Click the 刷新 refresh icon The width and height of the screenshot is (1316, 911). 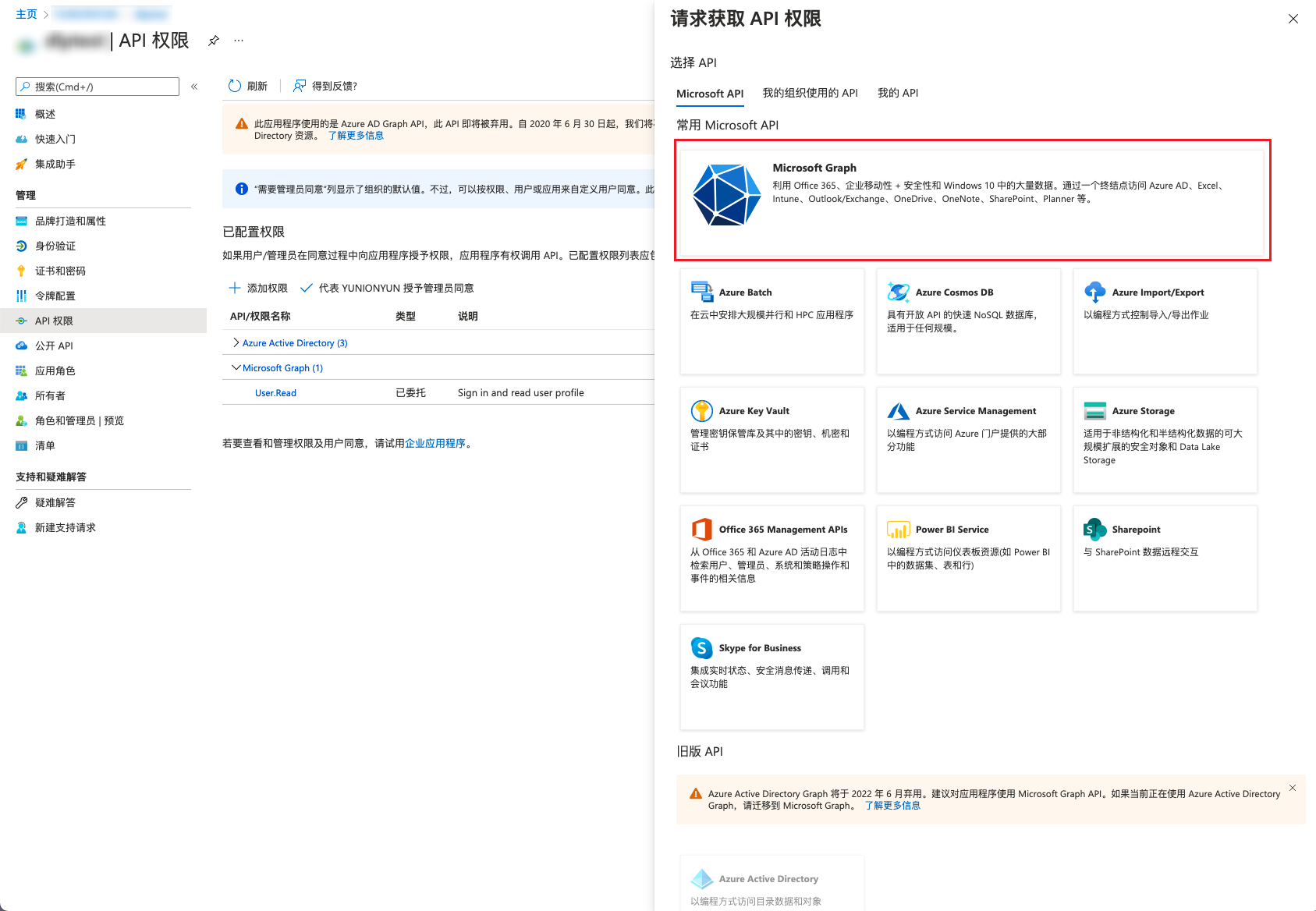click(235, 86)
